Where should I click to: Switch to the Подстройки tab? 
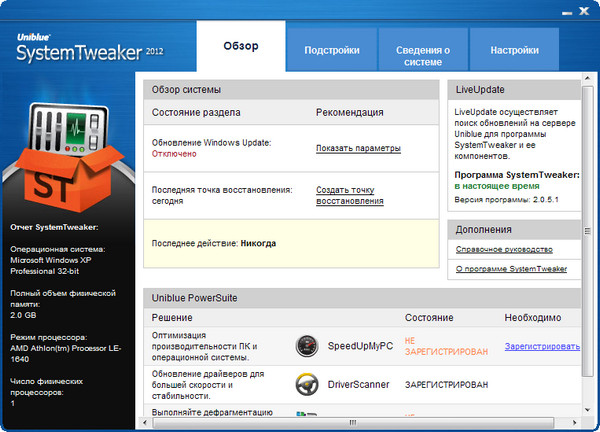(x=333, y=49)
